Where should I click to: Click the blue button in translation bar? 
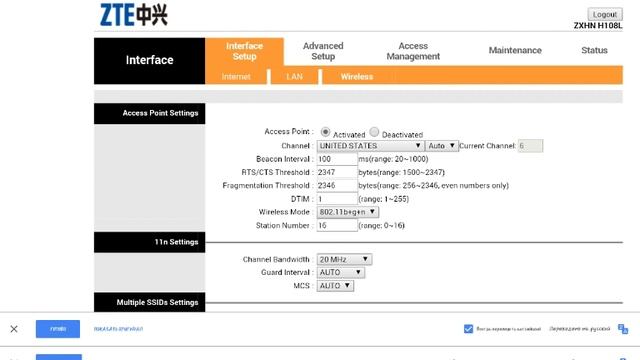click(58, 329)
